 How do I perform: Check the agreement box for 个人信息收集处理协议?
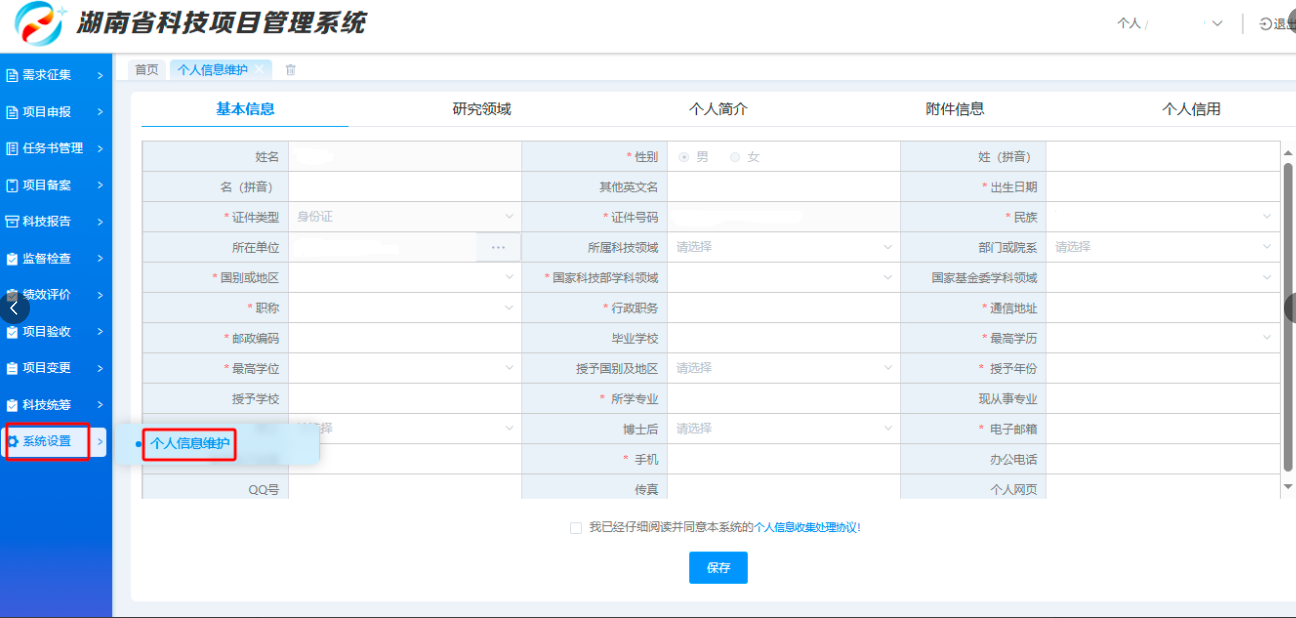pos(576,528)
